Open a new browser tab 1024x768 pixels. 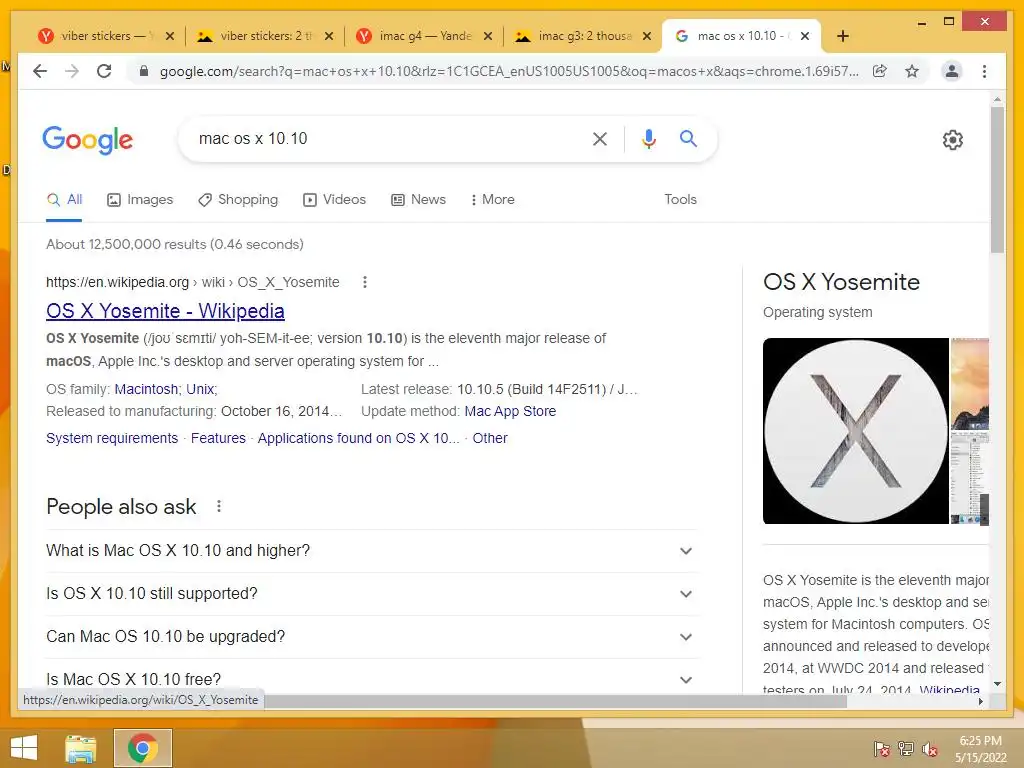point(842,36)
